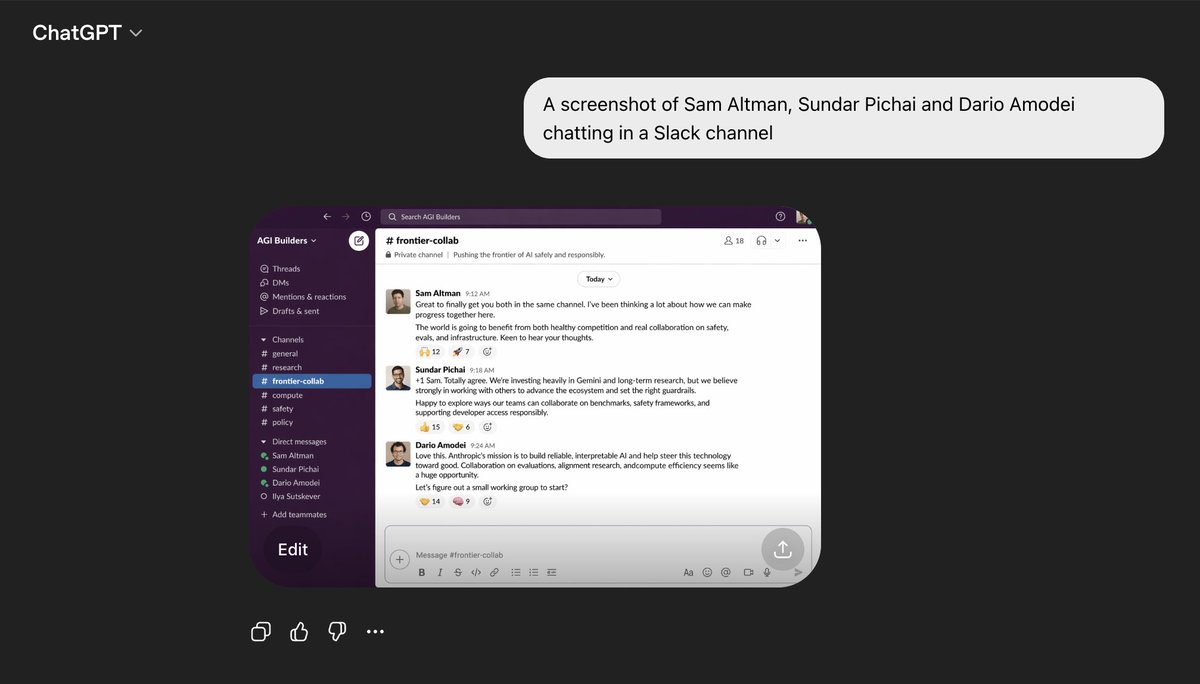
Task: Collapse the Direct messages section
Action: coord(293,442)
